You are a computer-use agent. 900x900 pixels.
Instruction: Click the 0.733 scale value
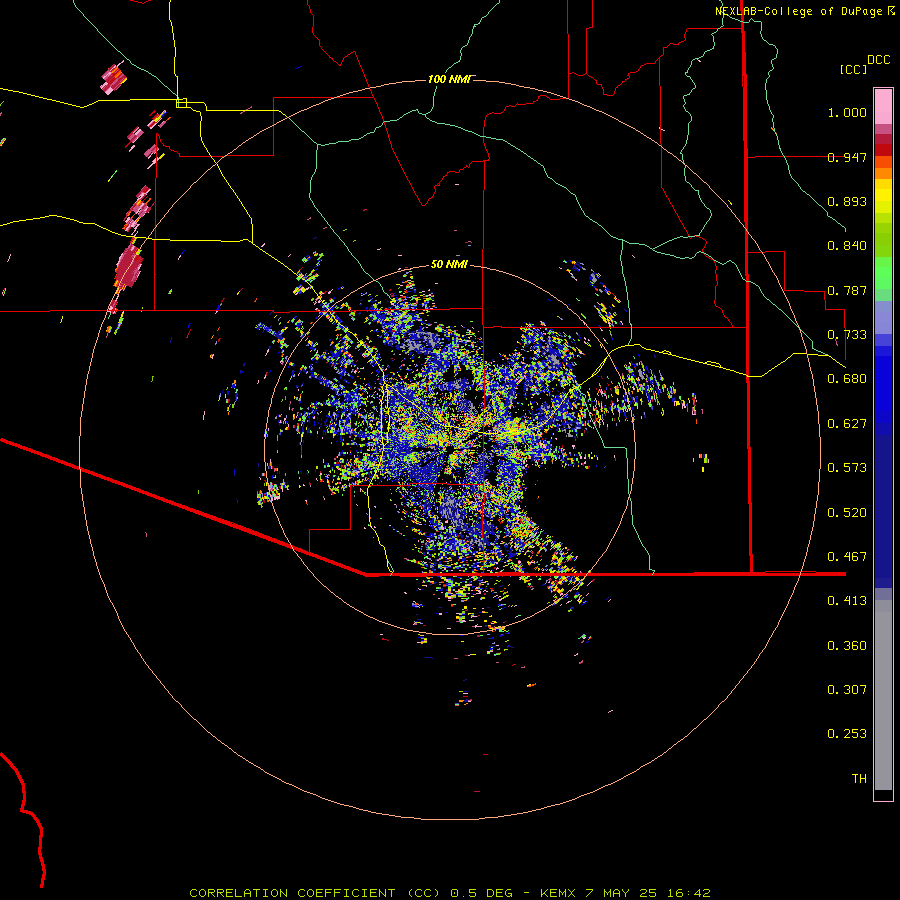click(x=847, y=335)
